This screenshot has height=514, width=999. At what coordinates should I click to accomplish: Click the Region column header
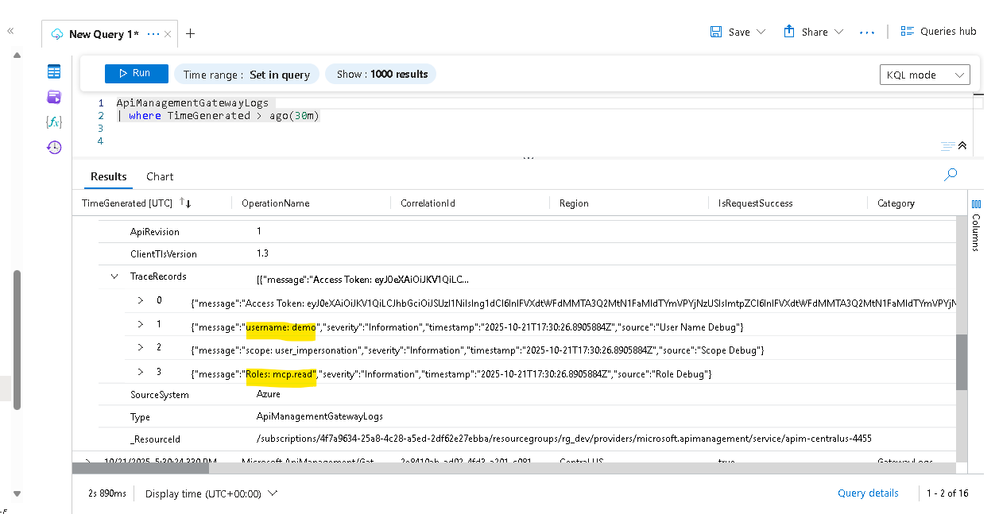573,203
